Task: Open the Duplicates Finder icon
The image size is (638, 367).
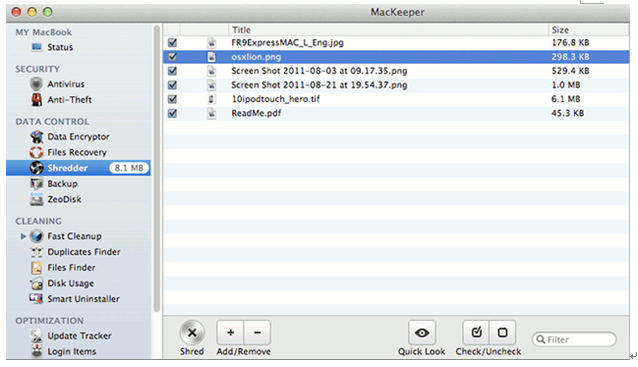Action: click(x=37, y=252)
